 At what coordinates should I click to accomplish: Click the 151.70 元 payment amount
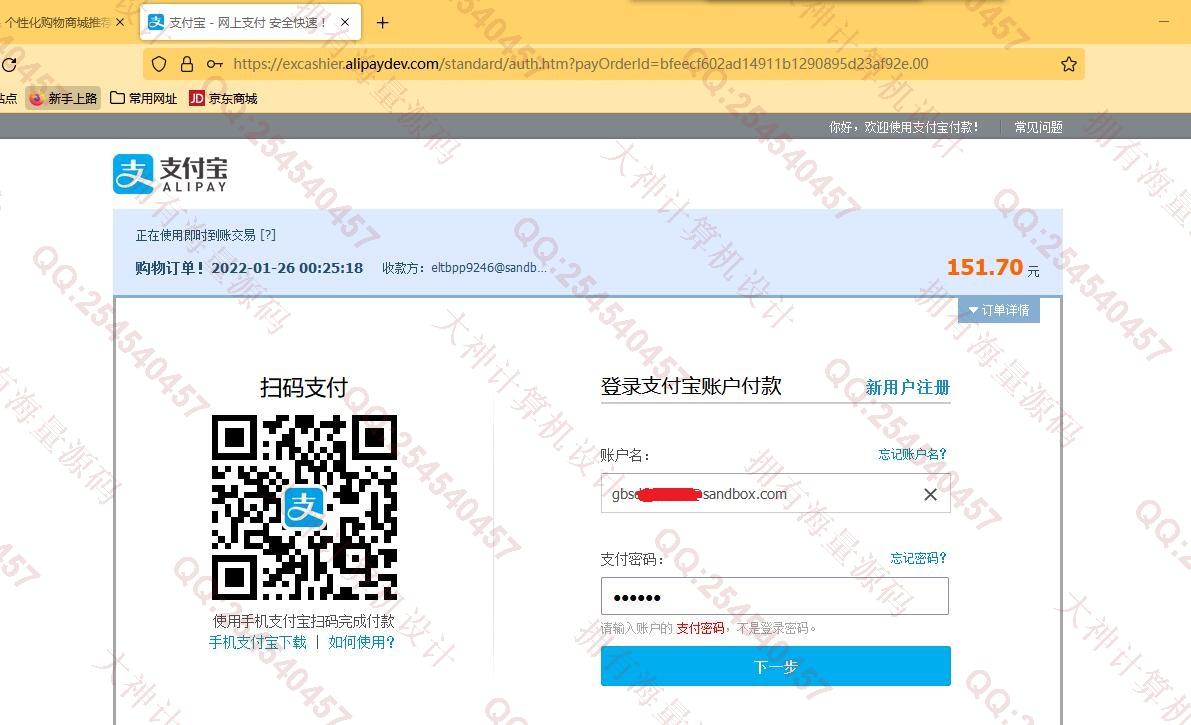(993, 268)
